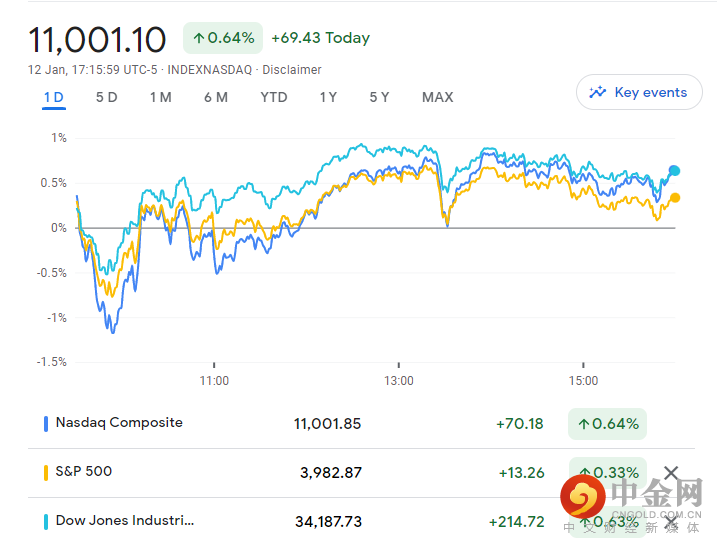Click the Nasdaq row 0.64% badge

[607, 424]
